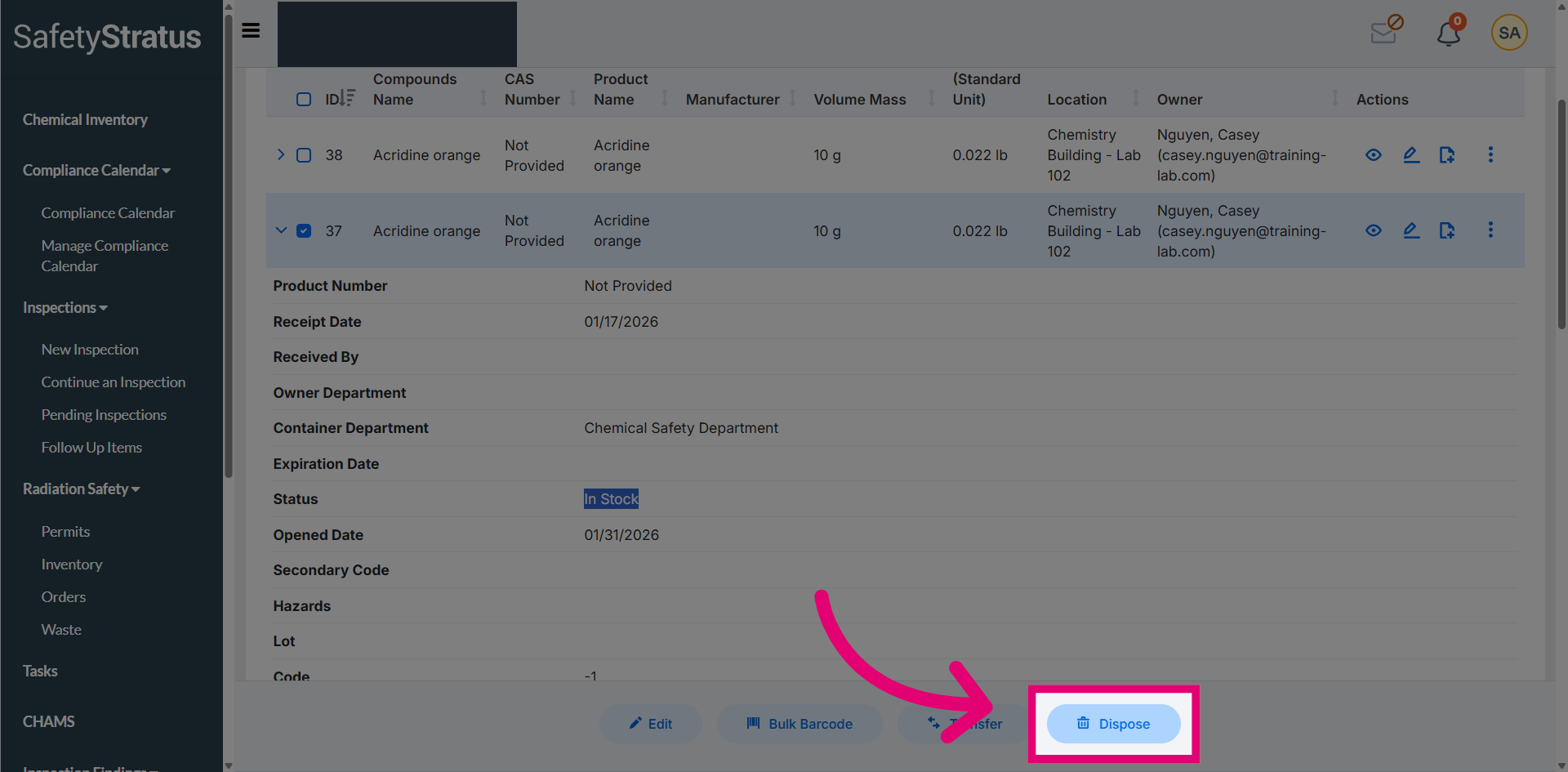Viewport: 1568px width, 772px height.
Task: Click the Dispose button
Action: pos(1114,724)
